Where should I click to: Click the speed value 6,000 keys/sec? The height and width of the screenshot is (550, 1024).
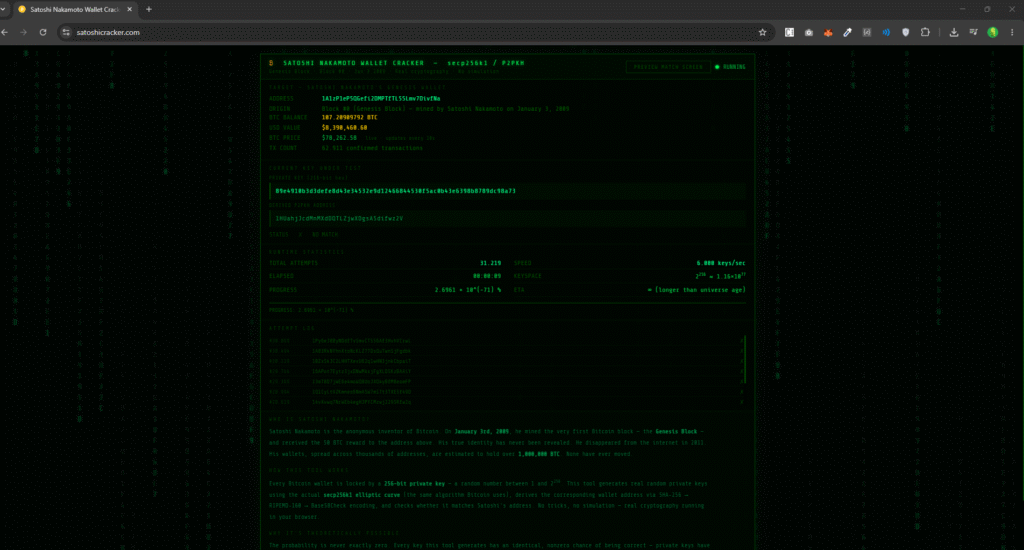click(721, 263)
